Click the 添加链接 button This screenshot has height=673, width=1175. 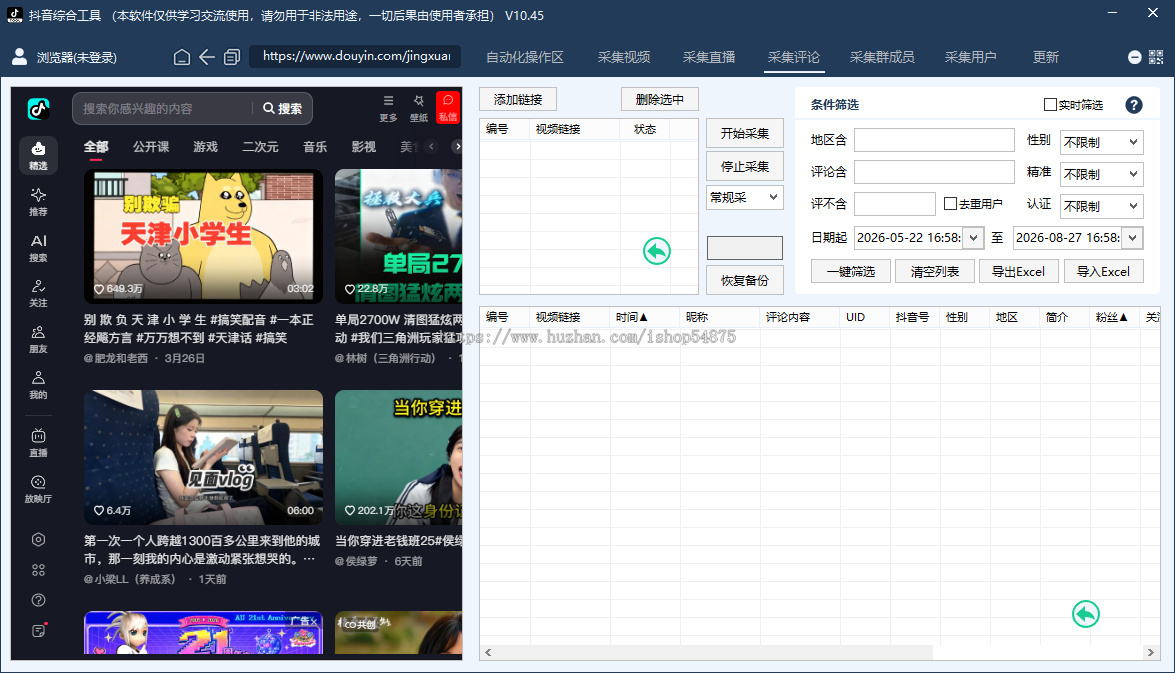518,99
